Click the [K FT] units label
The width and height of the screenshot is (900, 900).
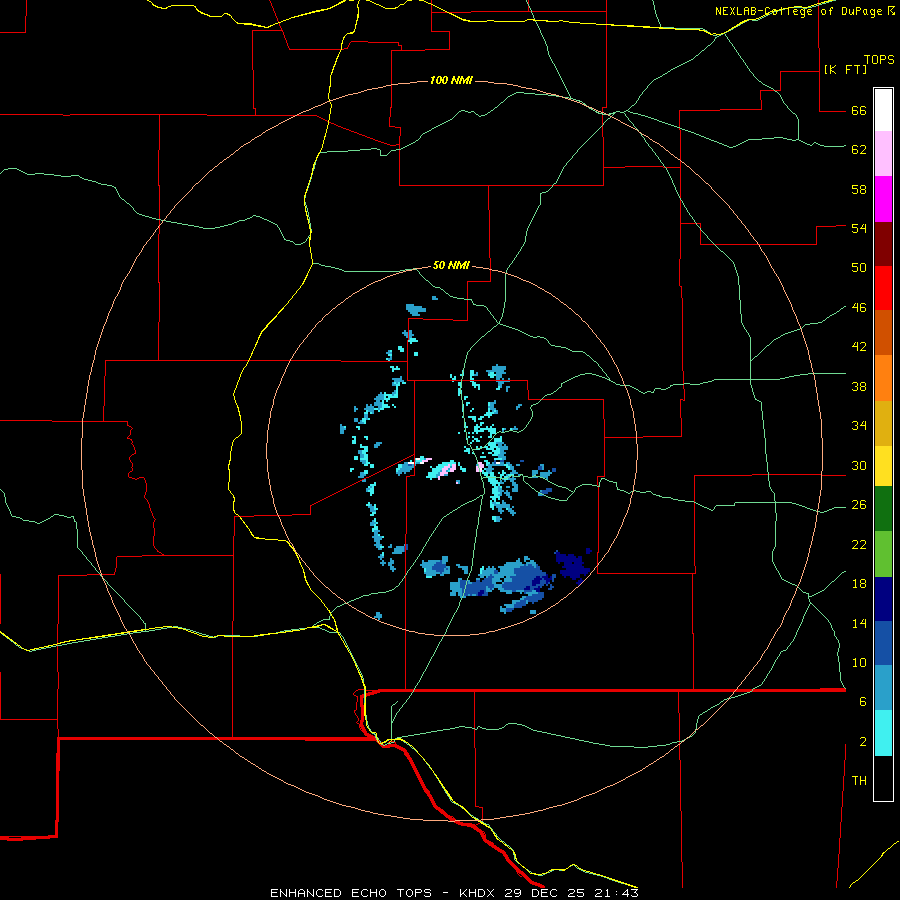point(845,69)
